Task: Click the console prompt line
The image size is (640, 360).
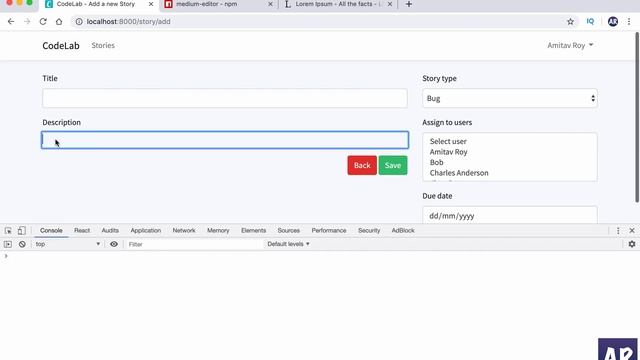Action: tap(320, 256)
